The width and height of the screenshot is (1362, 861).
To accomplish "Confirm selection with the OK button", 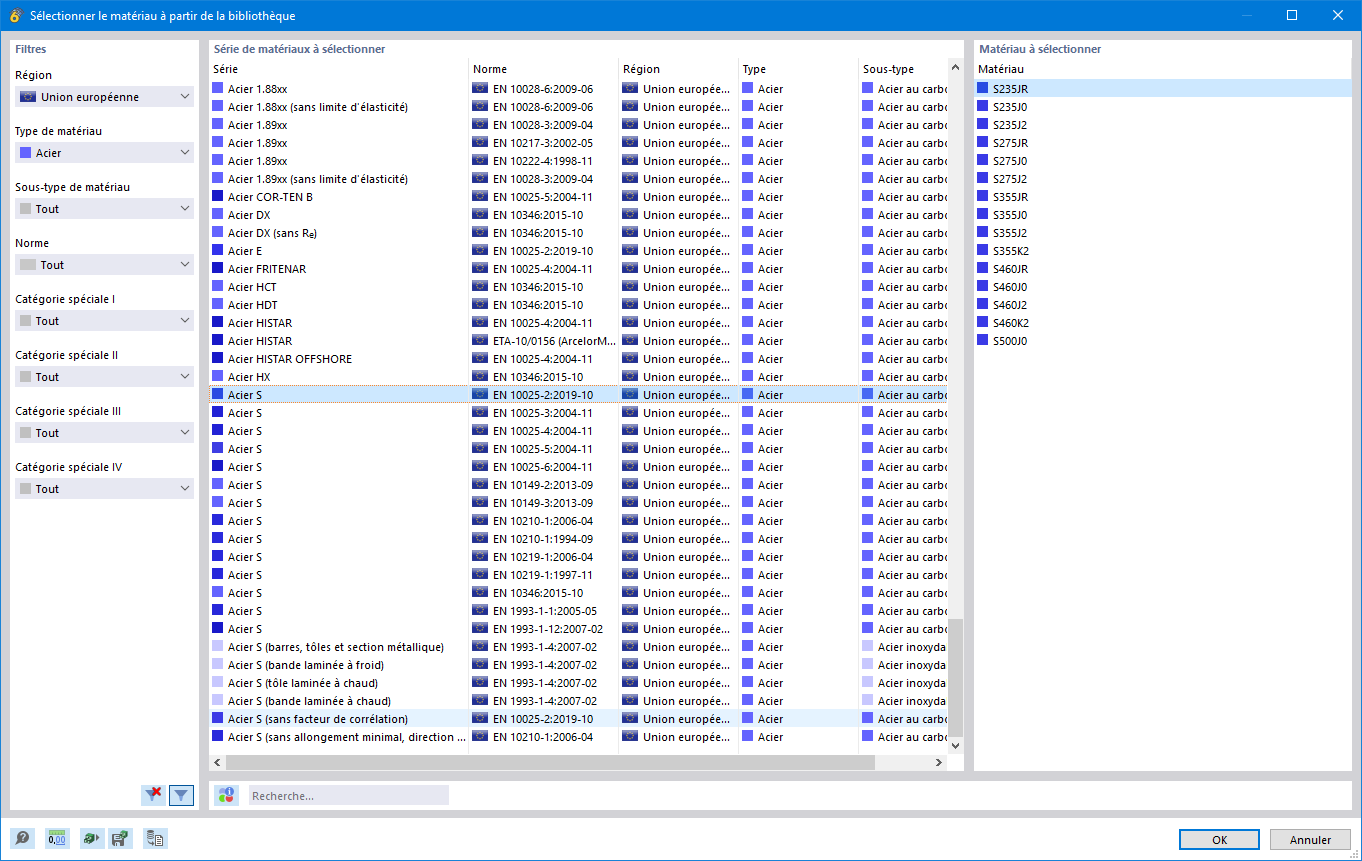I will coord(1219,840).
